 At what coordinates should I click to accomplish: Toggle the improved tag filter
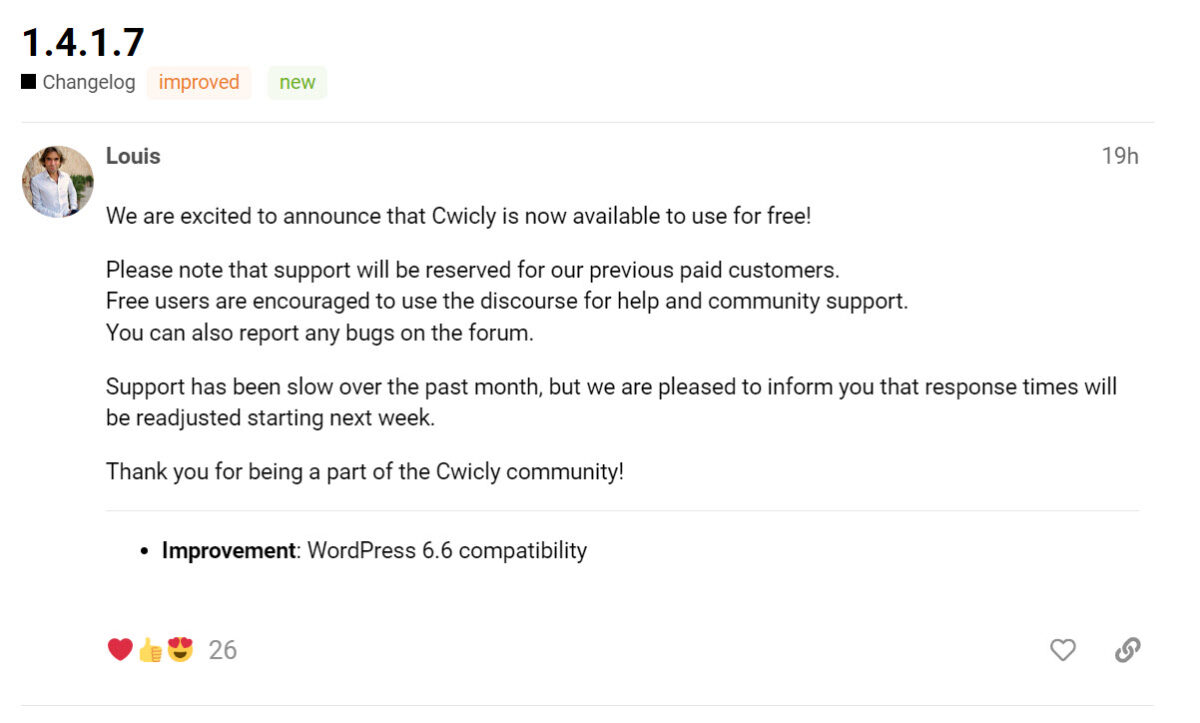(x=198, y=83)
